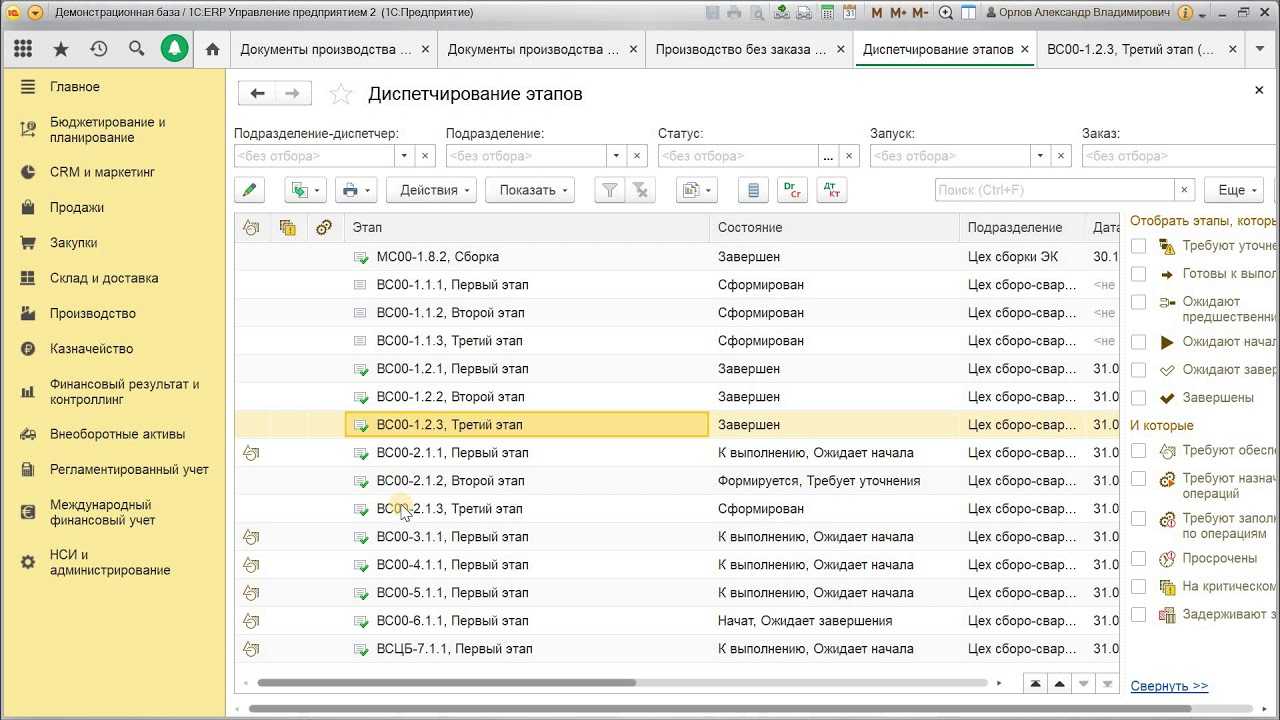Click the reports icon in toolbar

pos(696,190)
